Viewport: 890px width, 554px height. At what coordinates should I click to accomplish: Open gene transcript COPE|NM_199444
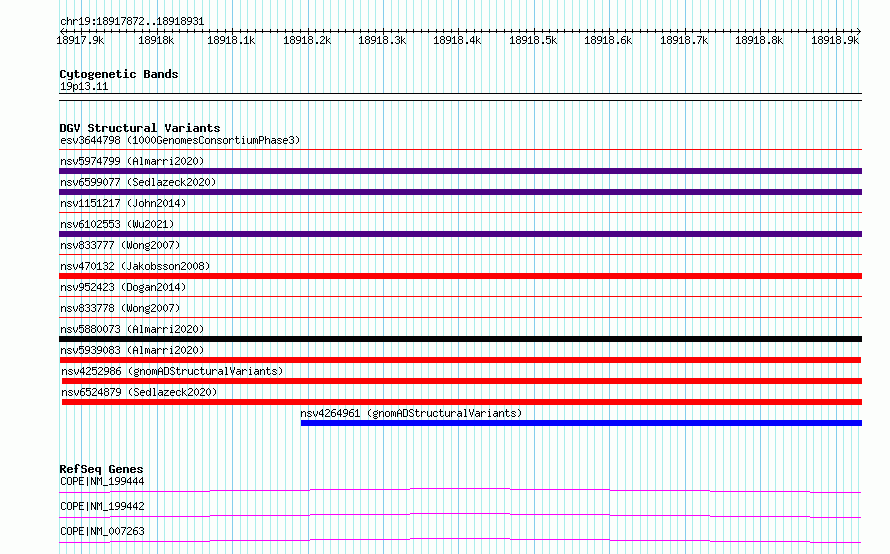point(102,481)
